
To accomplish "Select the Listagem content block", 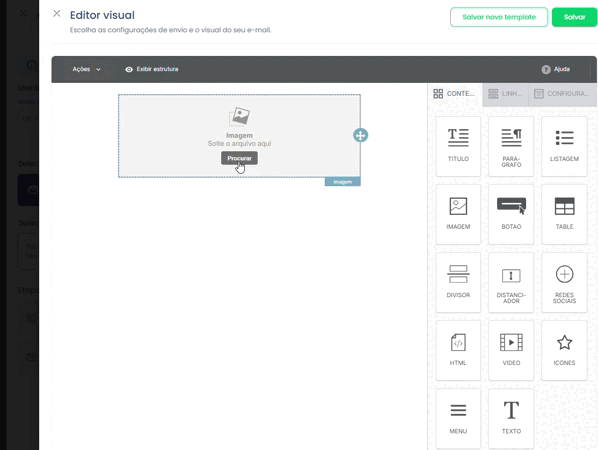I will 564,146.
